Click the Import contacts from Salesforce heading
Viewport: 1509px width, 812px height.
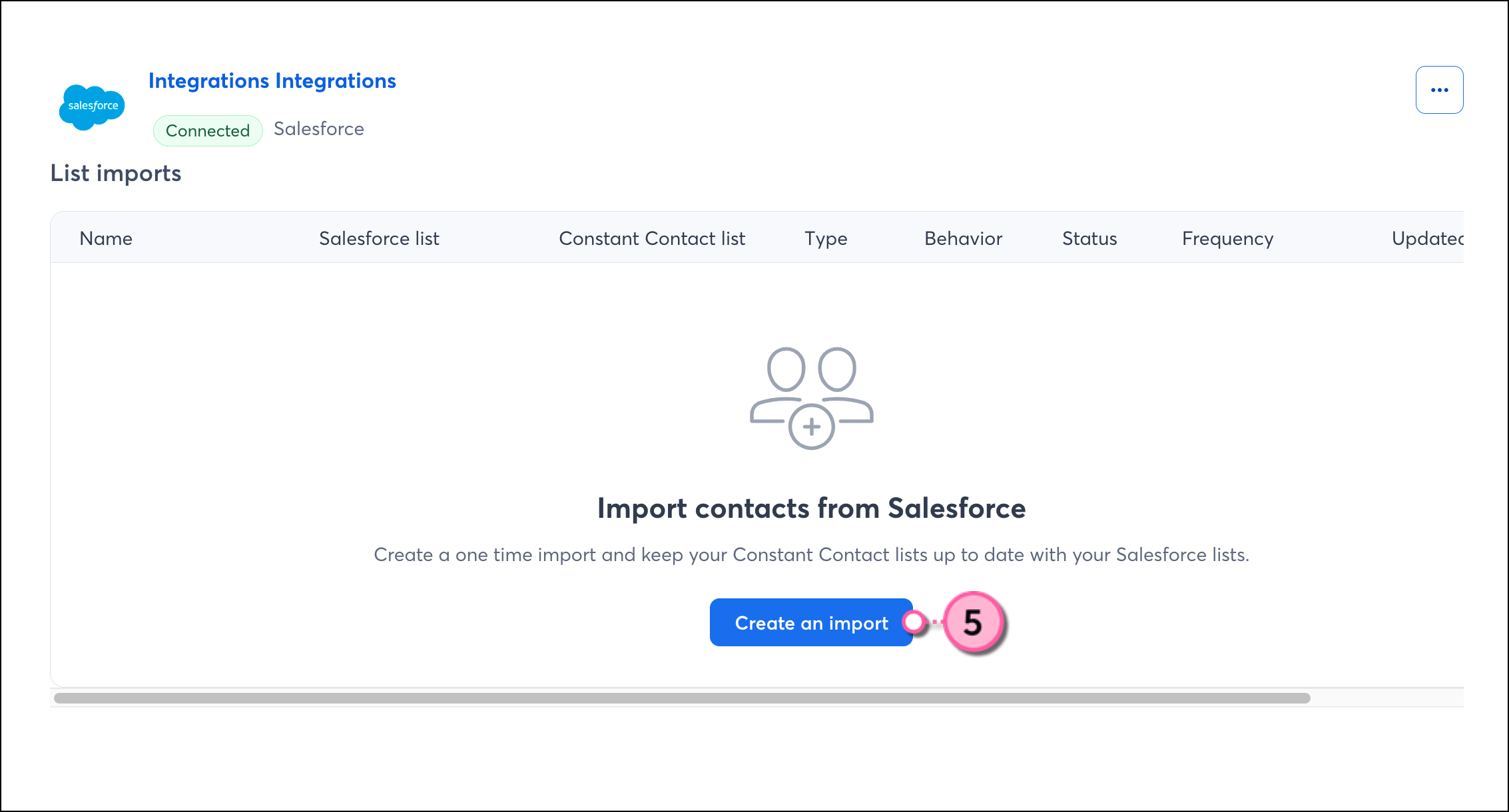tap(811, 508)
